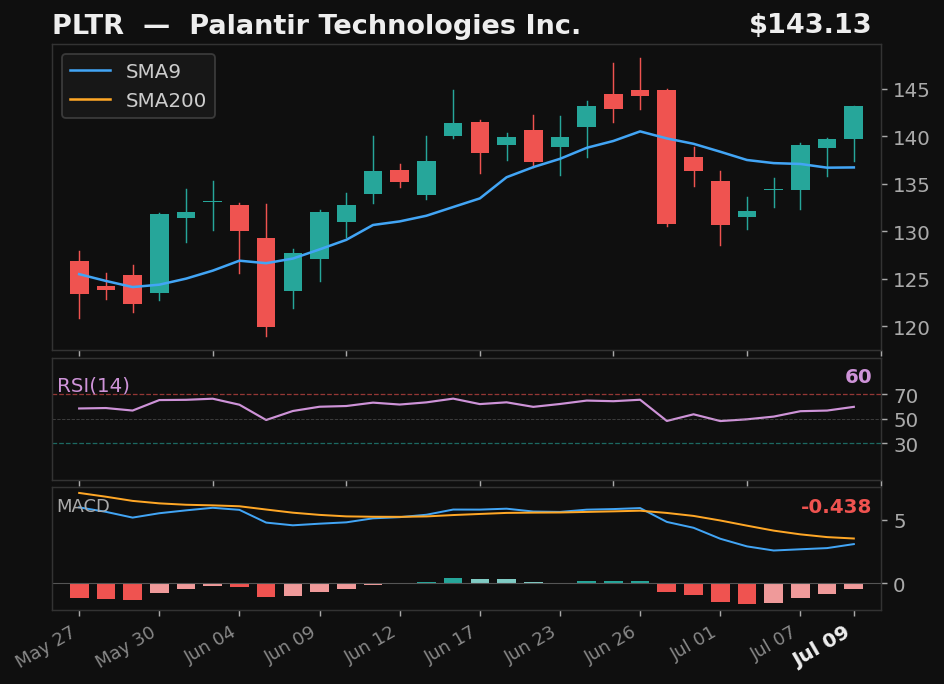Click the blue SMA9 line sample in legend
This screenshot has height=684, width=944.
pos(90,71)
